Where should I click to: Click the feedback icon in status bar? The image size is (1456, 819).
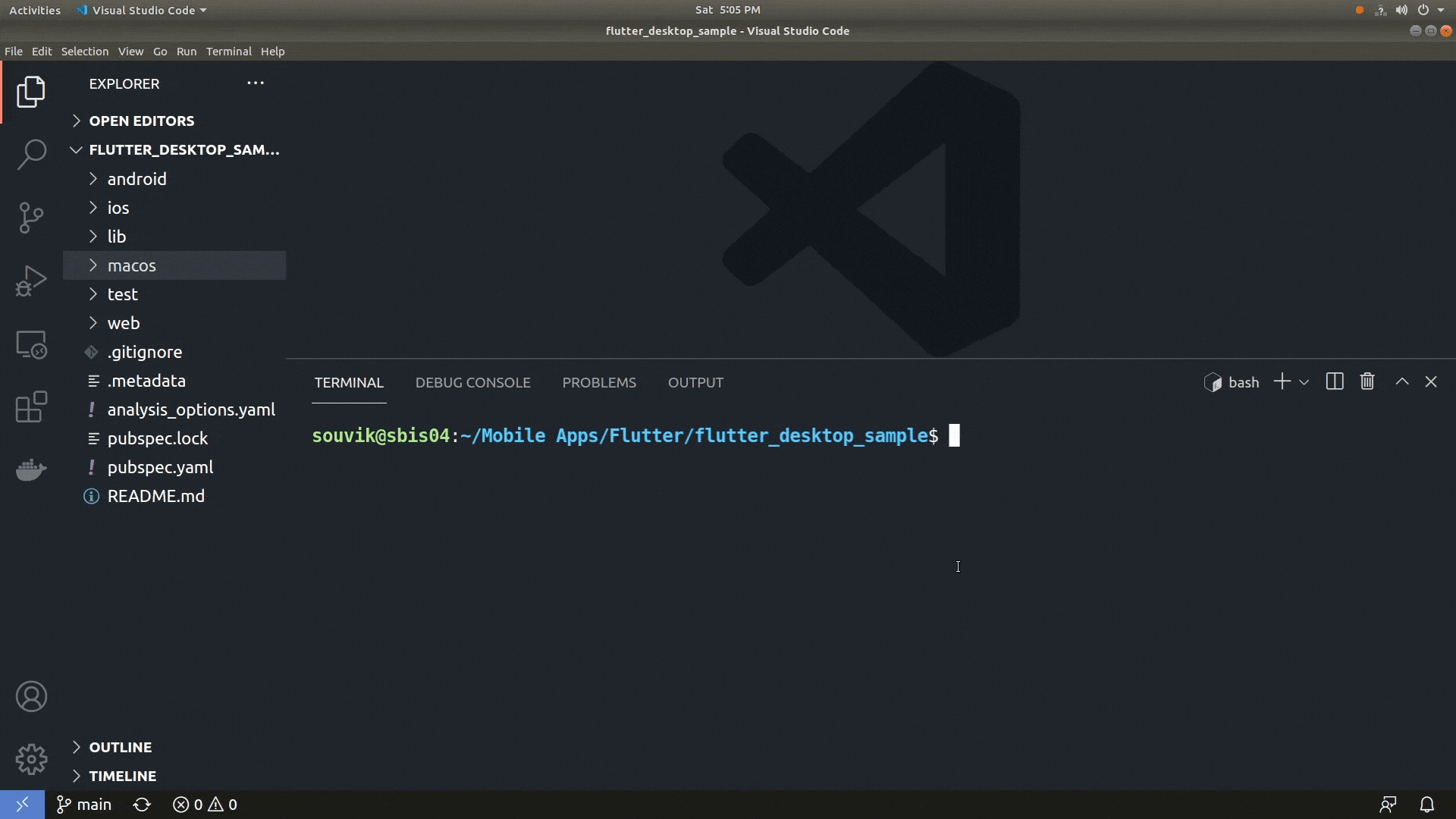1388,805
